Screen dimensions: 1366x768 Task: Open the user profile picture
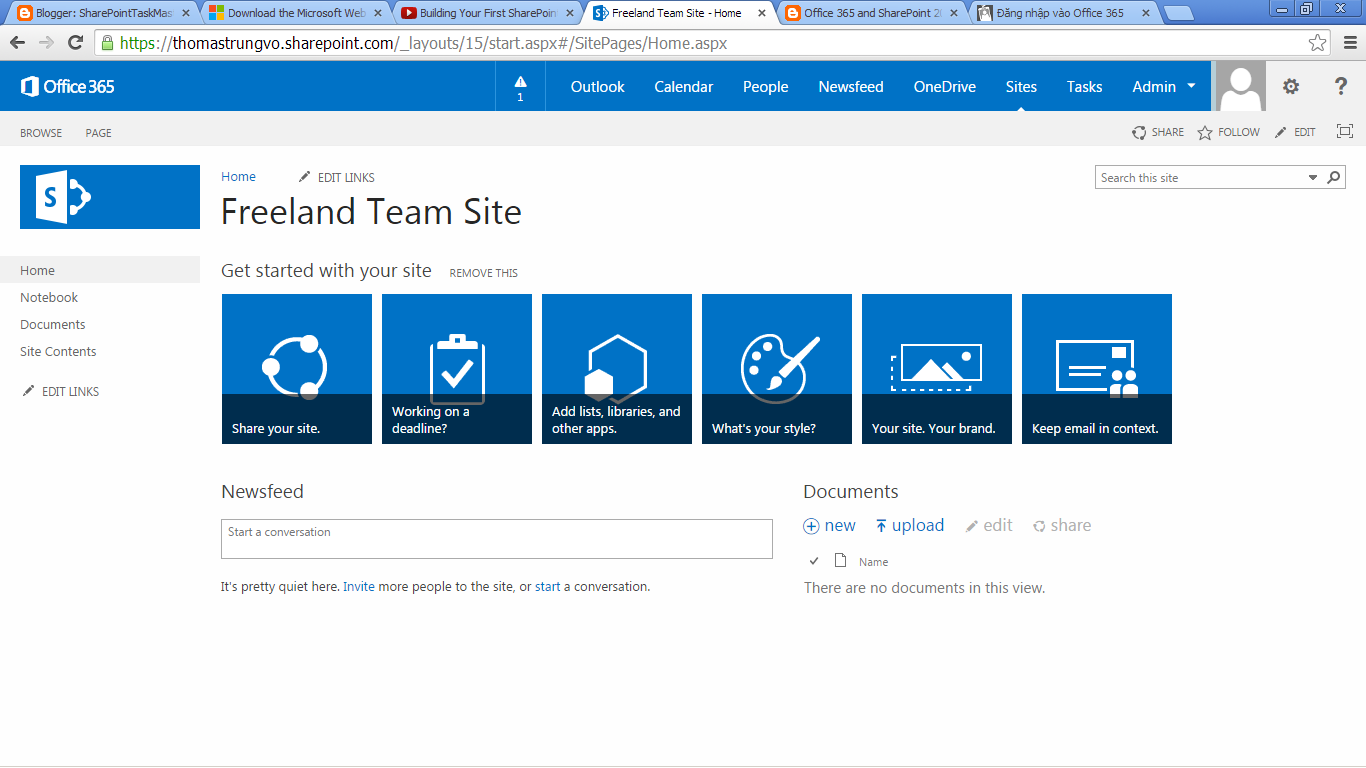coord(1241,86)
